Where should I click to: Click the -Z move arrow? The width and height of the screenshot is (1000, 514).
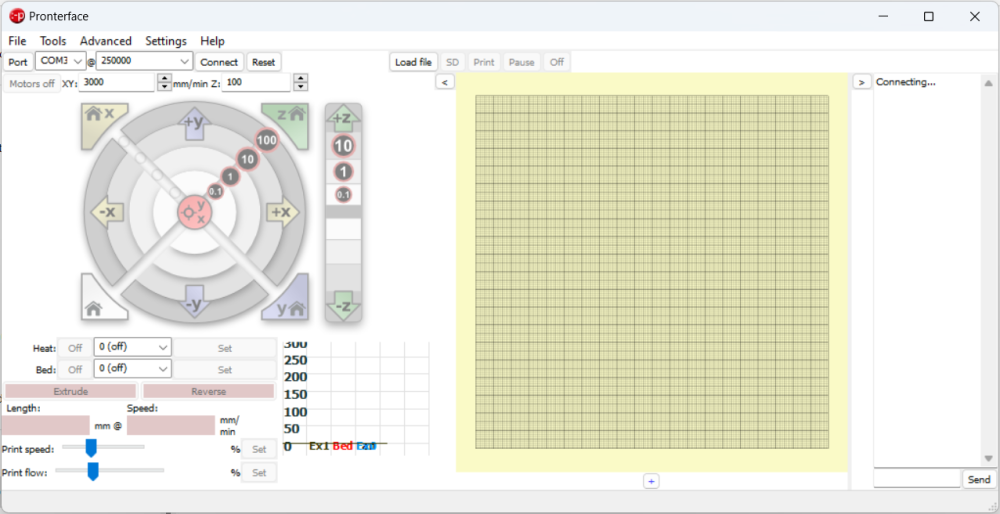click(x=343, y=306)
